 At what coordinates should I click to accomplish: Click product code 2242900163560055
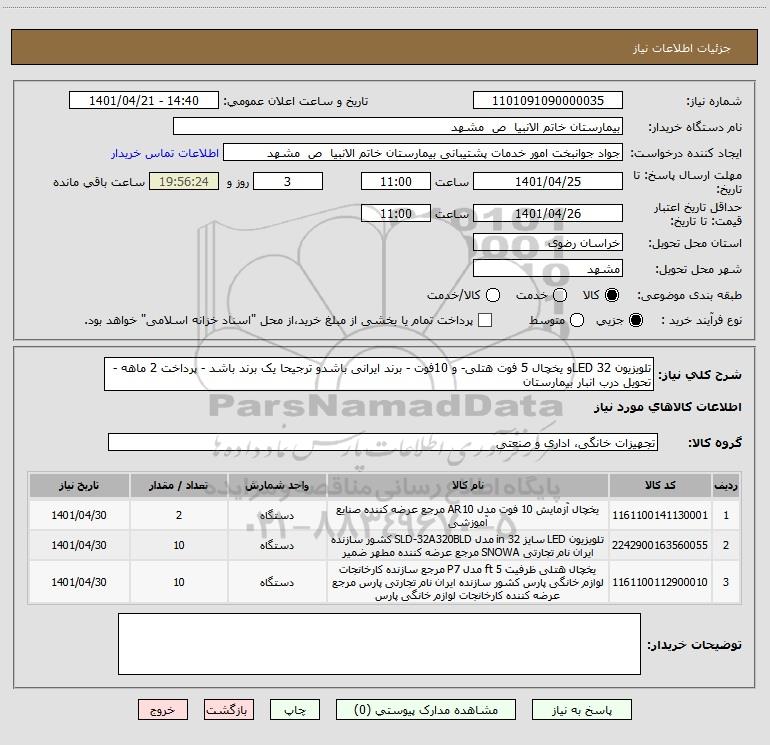click(660, 545)
